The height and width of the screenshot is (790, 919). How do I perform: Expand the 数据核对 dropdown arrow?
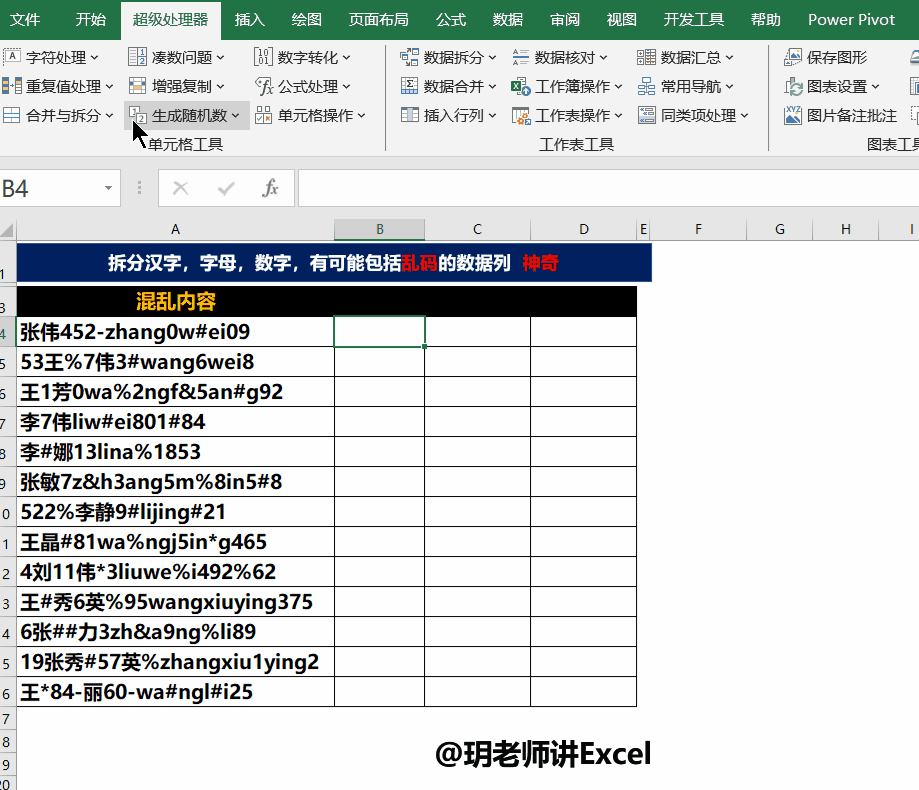(603, 57)
